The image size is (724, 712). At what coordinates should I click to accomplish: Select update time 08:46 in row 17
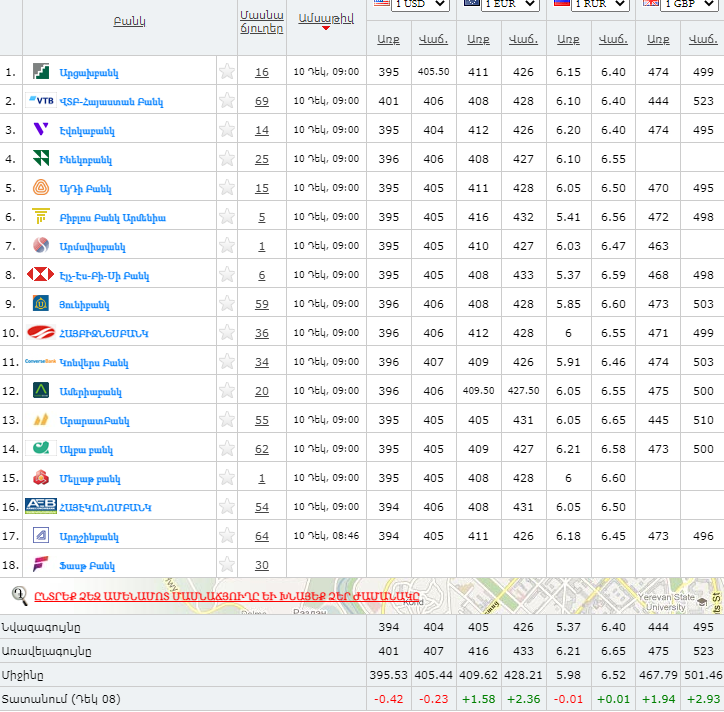[x=346, y=536]
